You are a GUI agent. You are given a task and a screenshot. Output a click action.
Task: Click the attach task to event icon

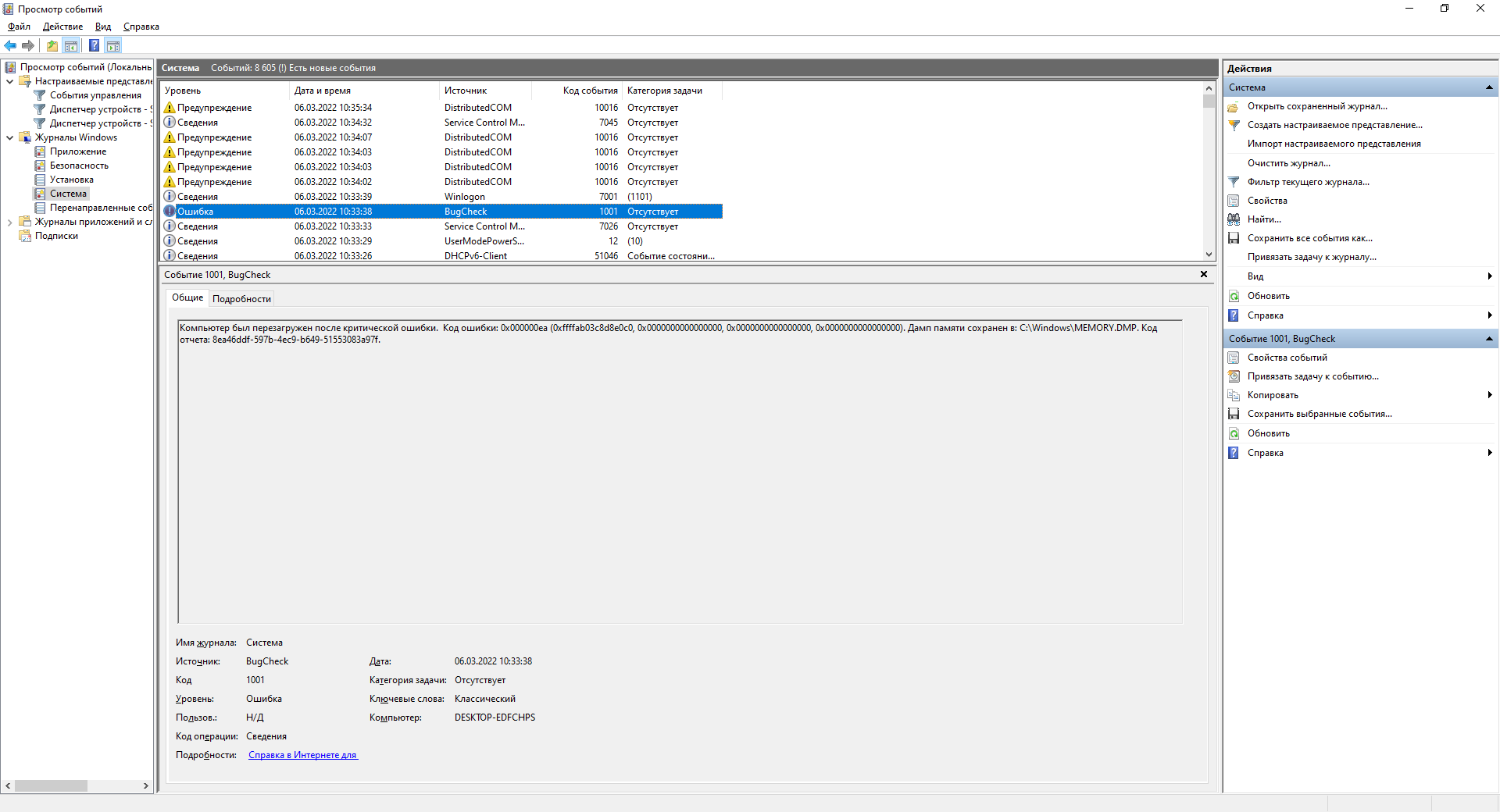1234,376
